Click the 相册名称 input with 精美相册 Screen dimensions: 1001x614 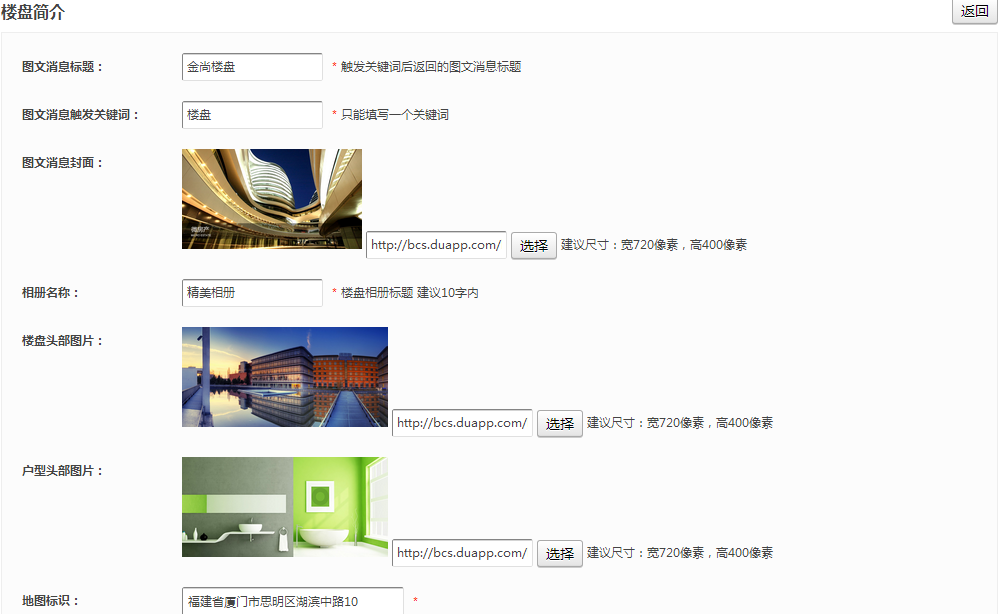[252, 293]
